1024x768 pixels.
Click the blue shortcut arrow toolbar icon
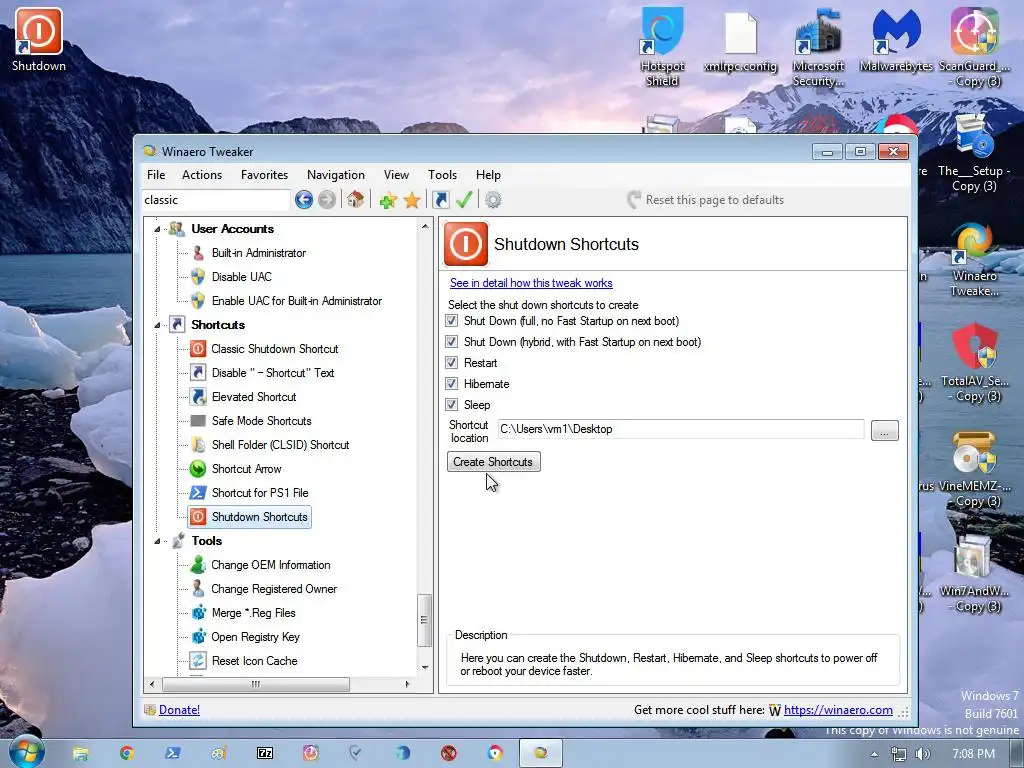pyautogui.click(x=441, y=200)
